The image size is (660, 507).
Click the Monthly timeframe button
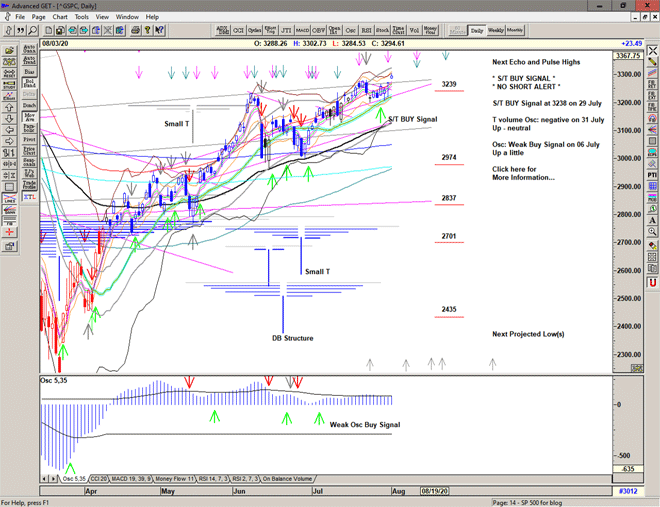pos(515,30)
